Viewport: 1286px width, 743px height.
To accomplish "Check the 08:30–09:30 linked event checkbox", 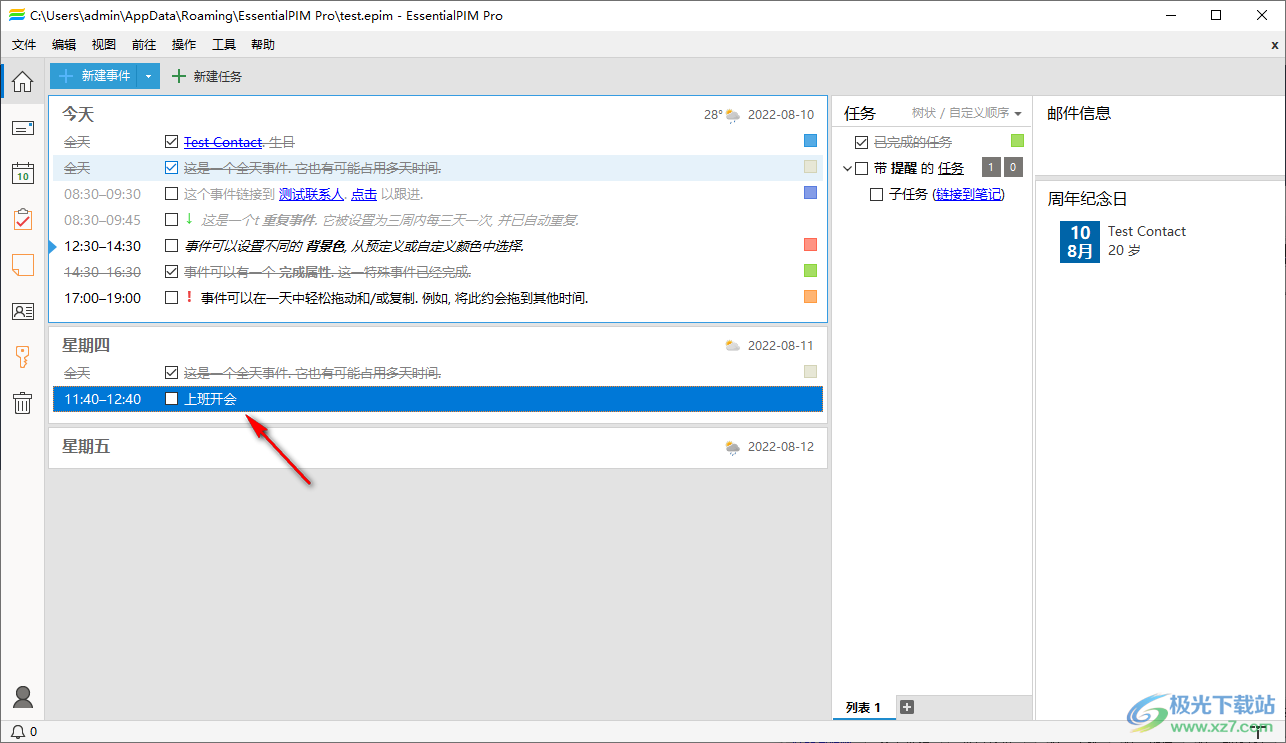I will click(172, 194).
